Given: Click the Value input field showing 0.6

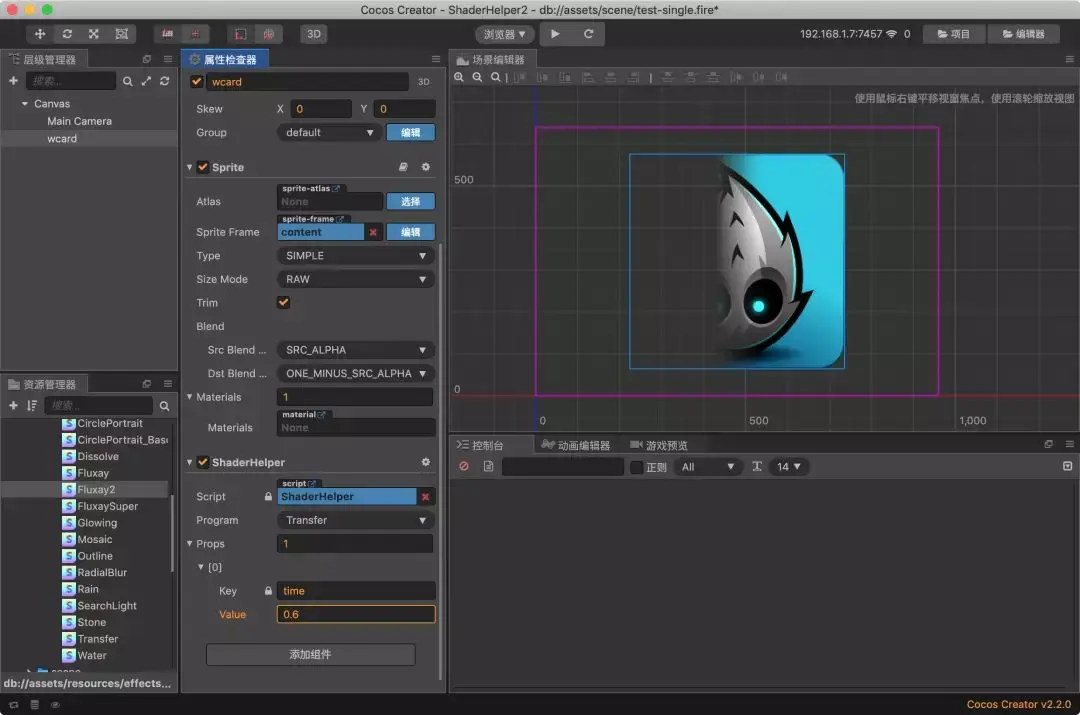Looking at the screenshot, I should pos(355,614).
